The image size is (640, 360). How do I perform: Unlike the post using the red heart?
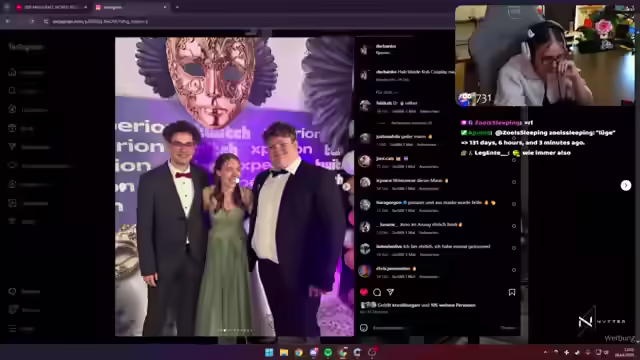364,292
